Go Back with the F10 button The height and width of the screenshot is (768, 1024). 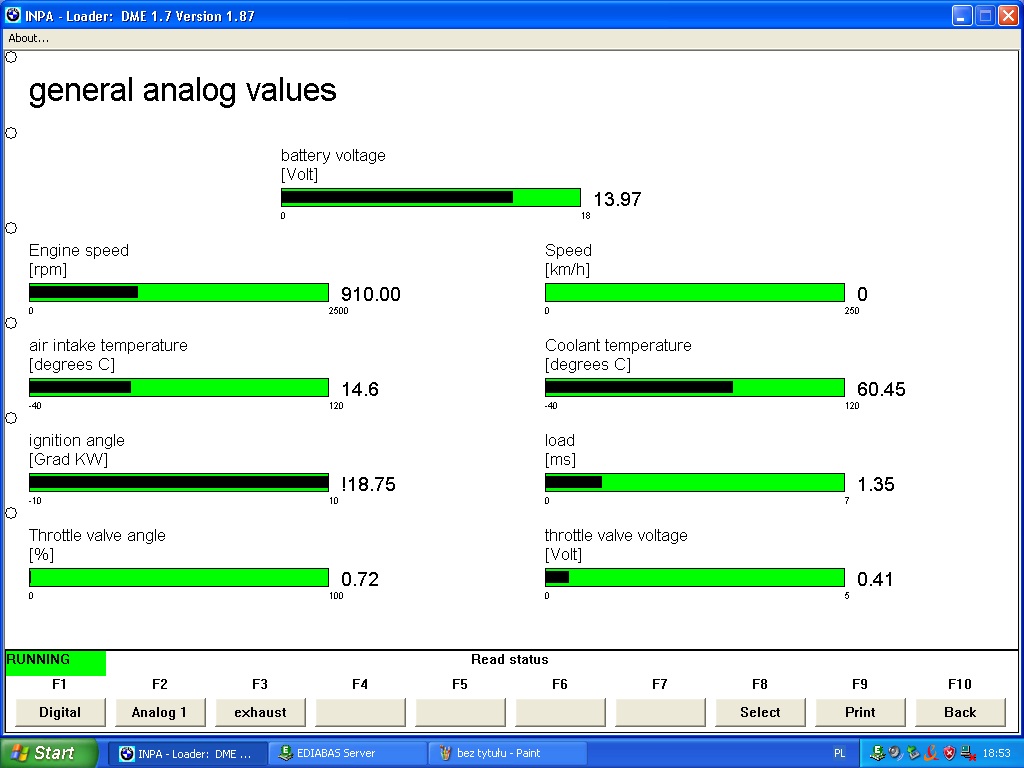pyautogui.click(x=960, y=712)
